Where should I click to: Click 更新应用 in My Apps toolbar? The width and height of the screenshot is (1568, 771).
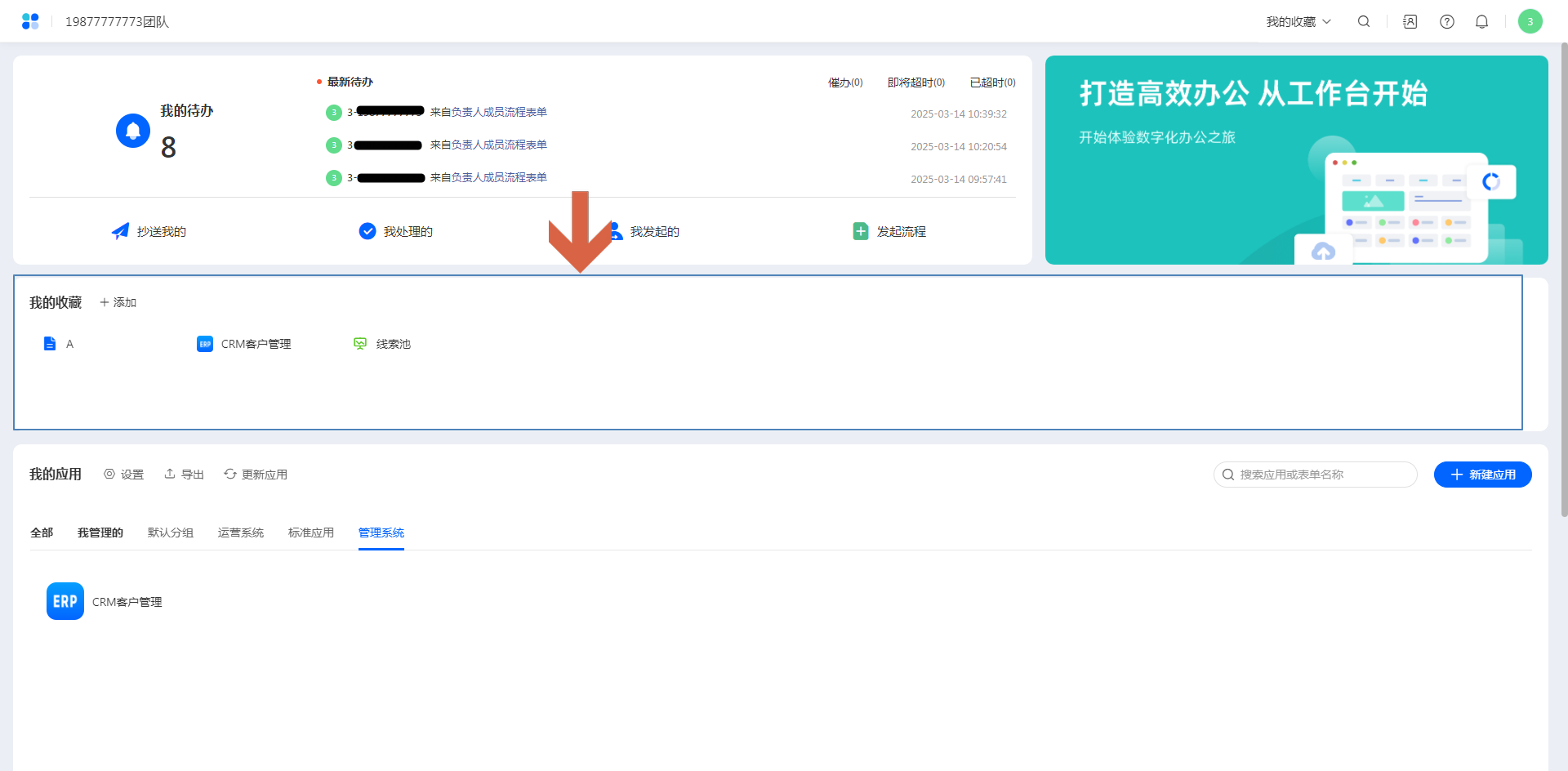pyautogui.click(x=256, y=475)
